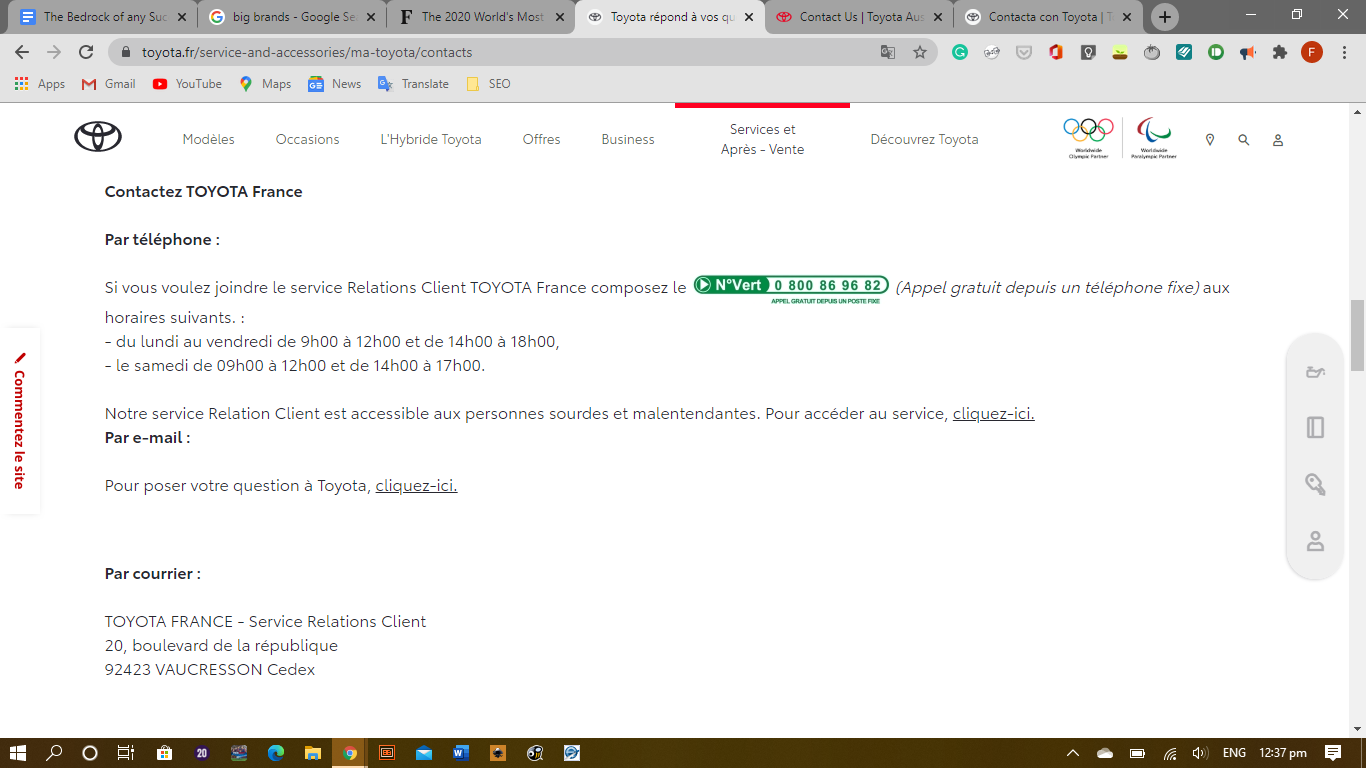This screenshot has width=1366, height=768.
Task: Open Découvrez Toyota menu
Action: click(x=924, y=139)
